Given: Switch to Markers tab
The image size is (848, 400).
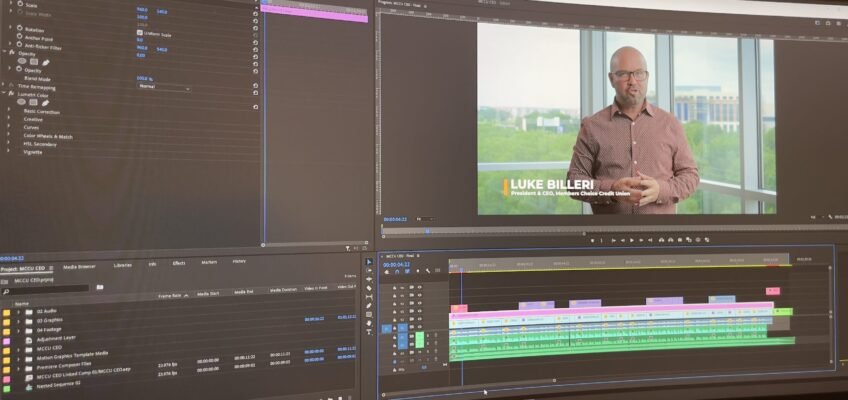Looking at the screenshot, I should pos(209,262).
